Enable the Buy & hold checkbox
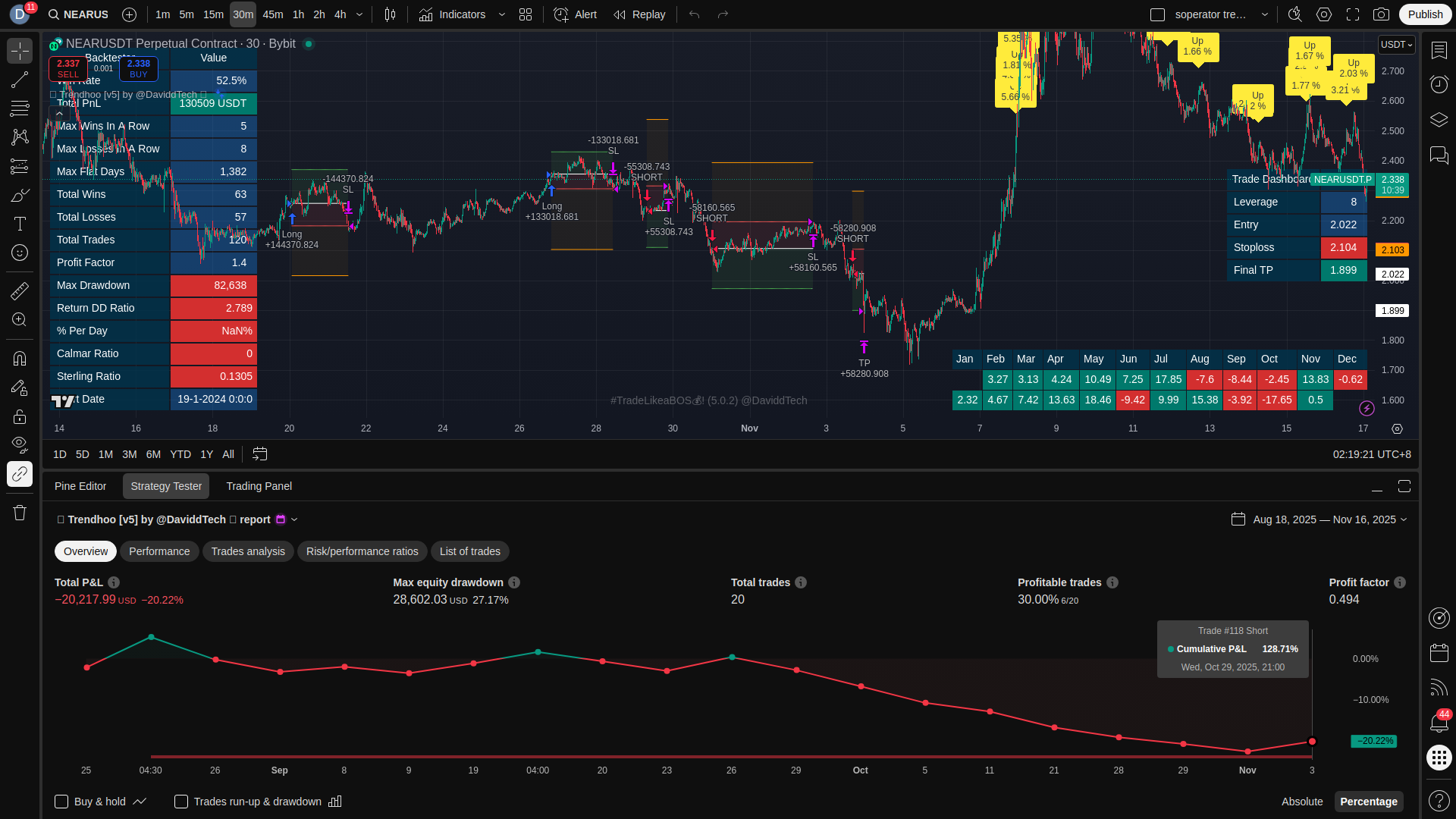Viewport: 1456px width, 819px height. point(61,802)
